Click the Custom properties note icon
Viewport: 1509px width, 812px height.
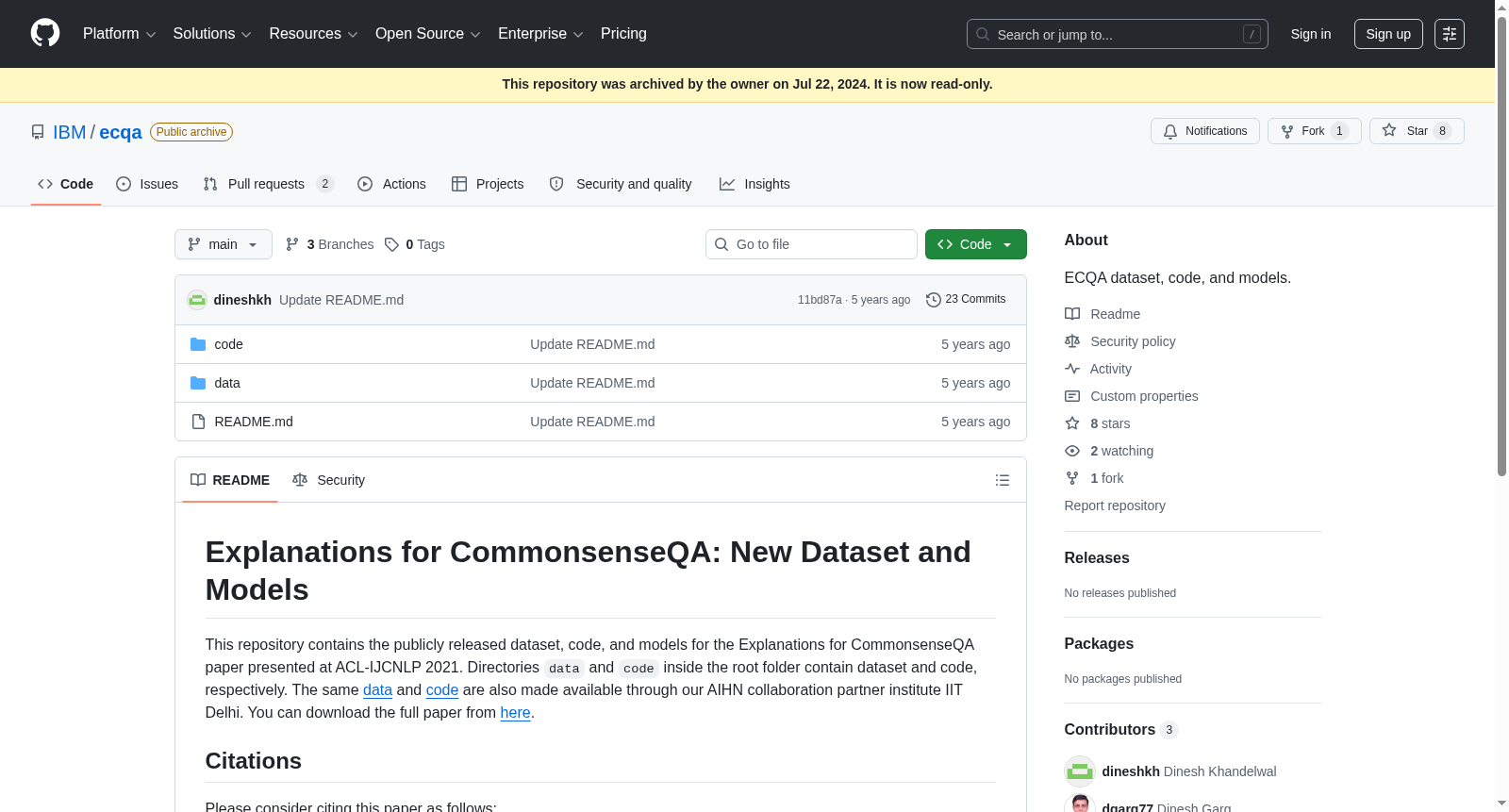[x=1072, y=396]
